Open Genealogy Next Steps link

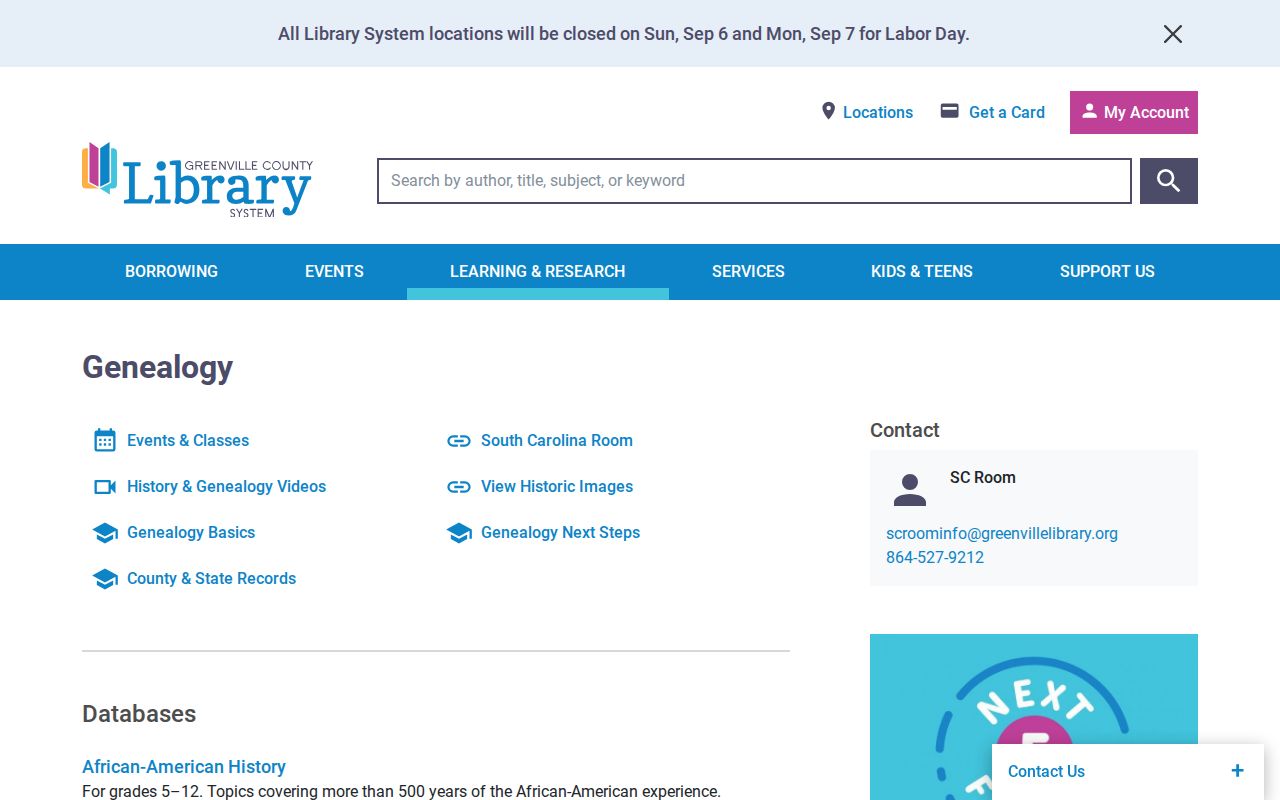click(560, 532)
